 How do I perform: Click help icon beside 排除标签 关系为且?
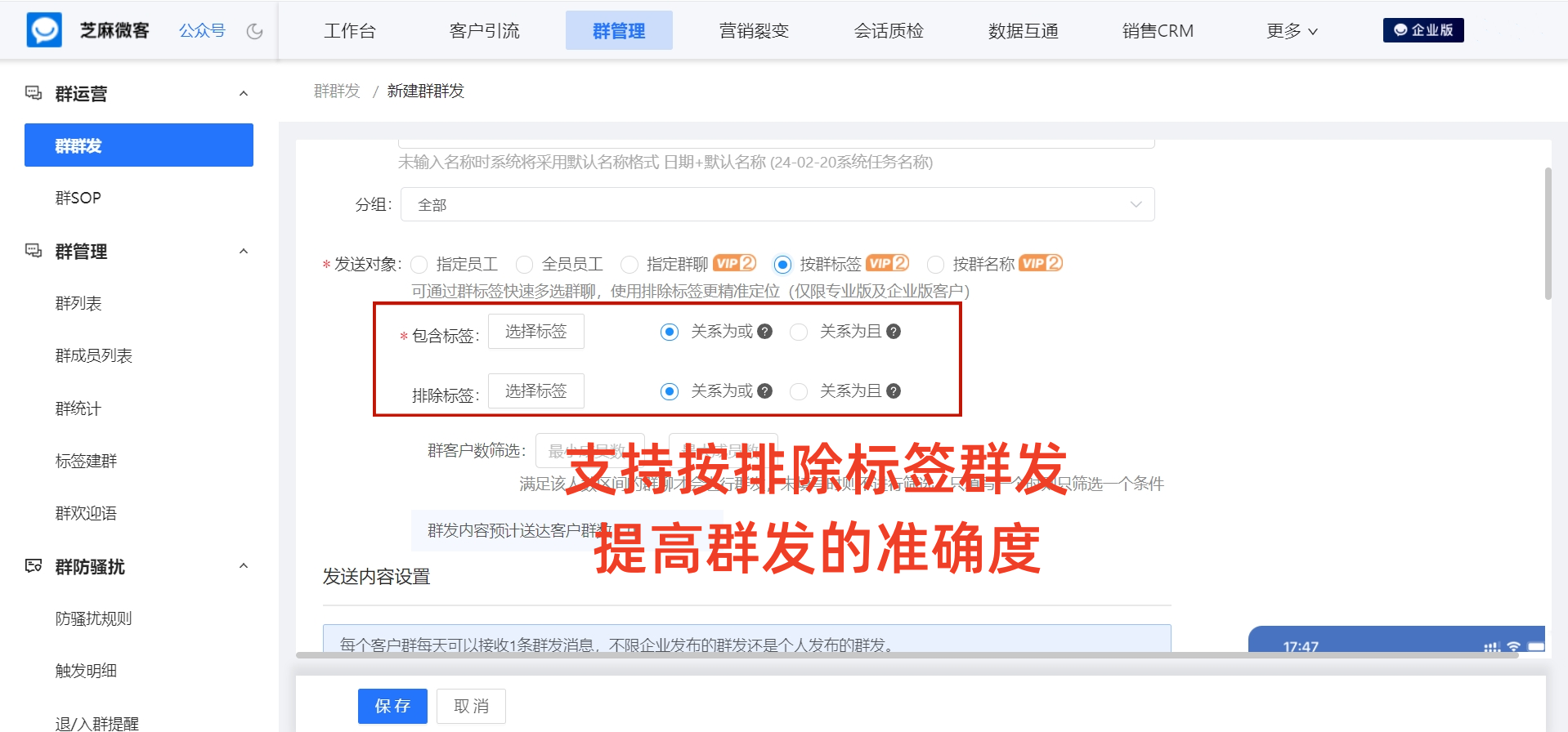pos(894,391)
